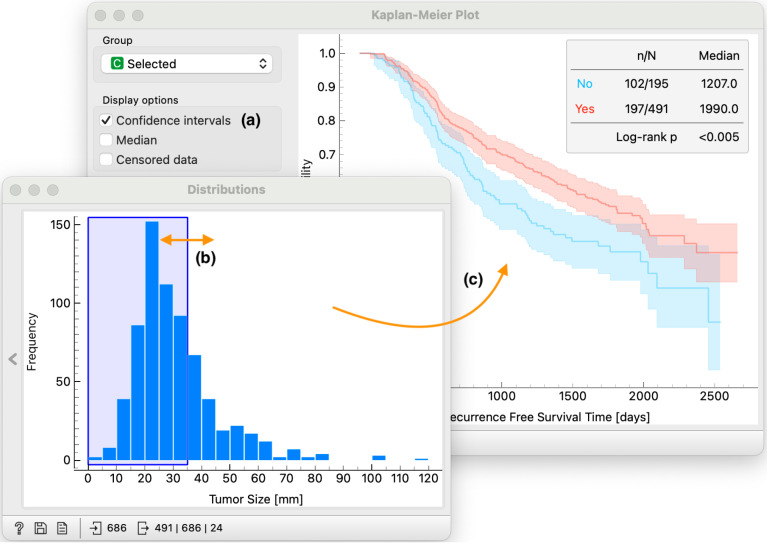Toggle the Confidence intervals checkbox
This screenshot has height=544, width=768.
click(106, 120)
